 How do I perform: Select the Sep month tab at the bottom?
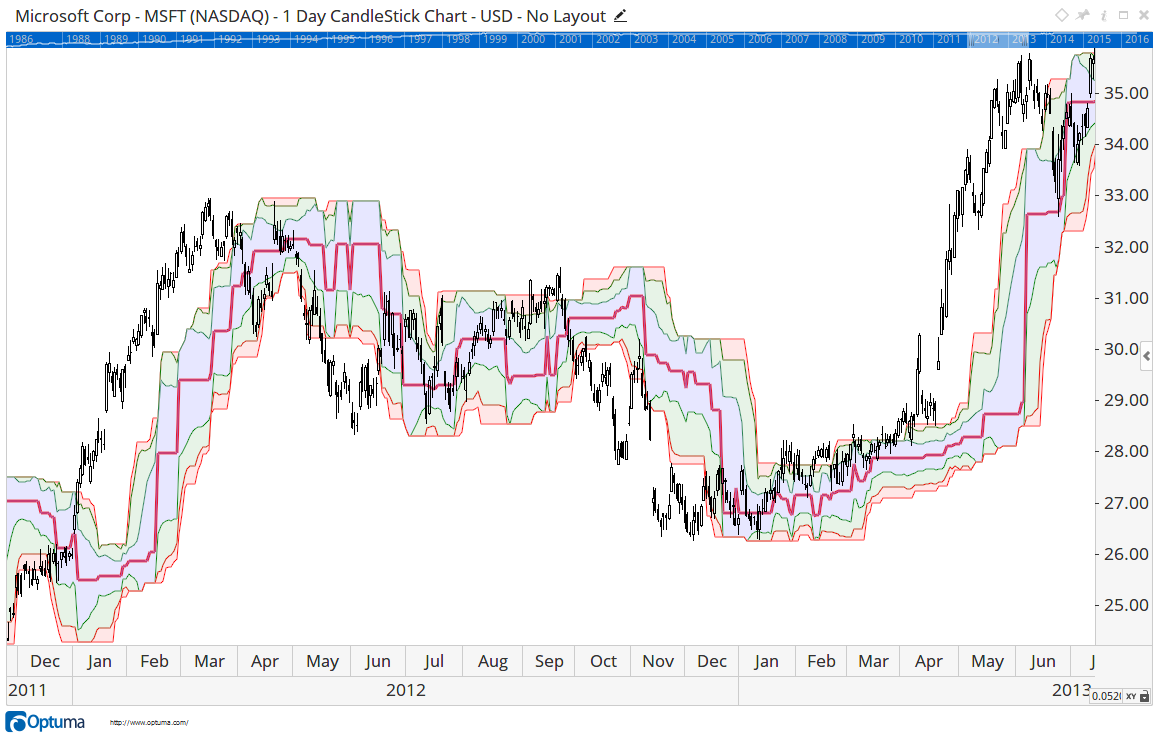point(548,661)
